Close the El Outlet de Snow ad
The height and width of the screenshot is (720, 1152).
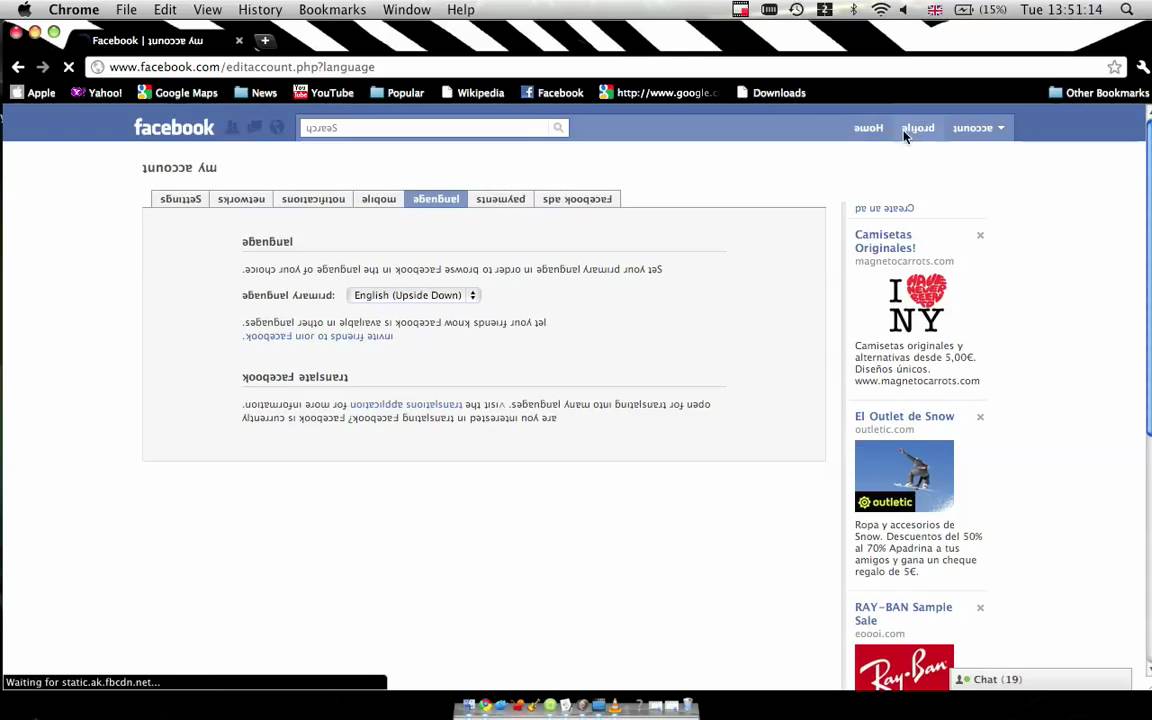[980, 417]
